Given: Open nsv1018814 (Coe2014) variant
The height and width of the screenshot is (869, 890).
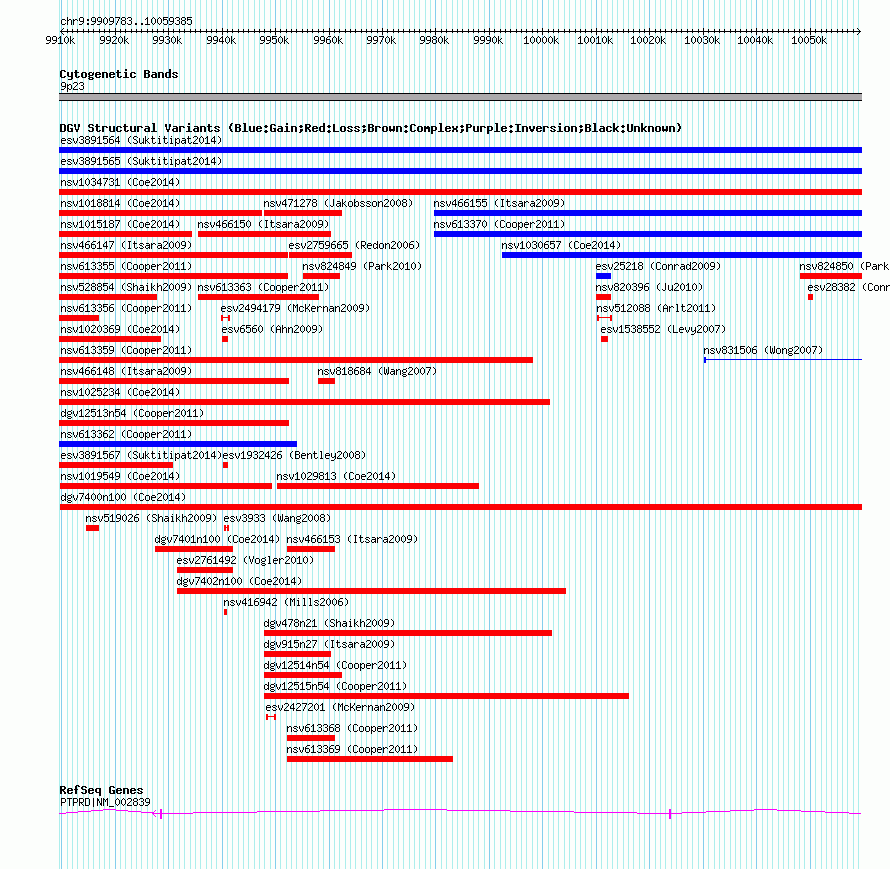Looking at the screenshot, I should click(x=120, y=203).
